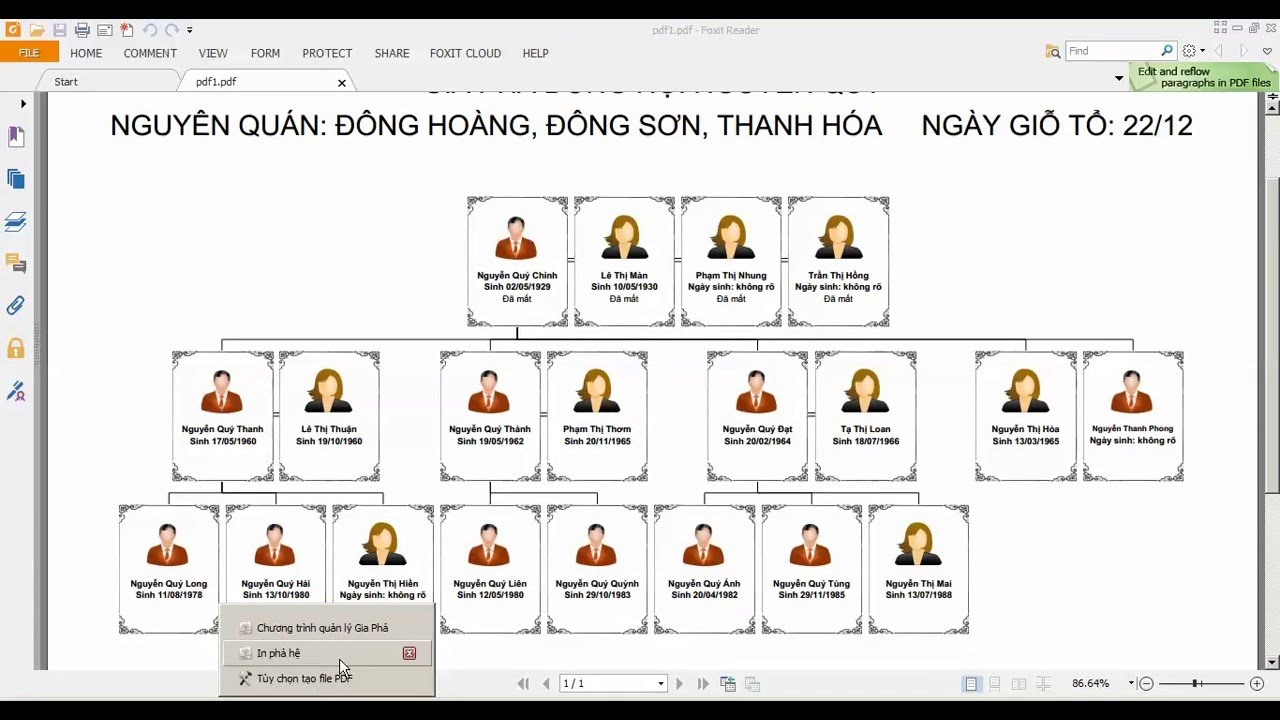Click the previous view icon in status bar

click(728, 684)
